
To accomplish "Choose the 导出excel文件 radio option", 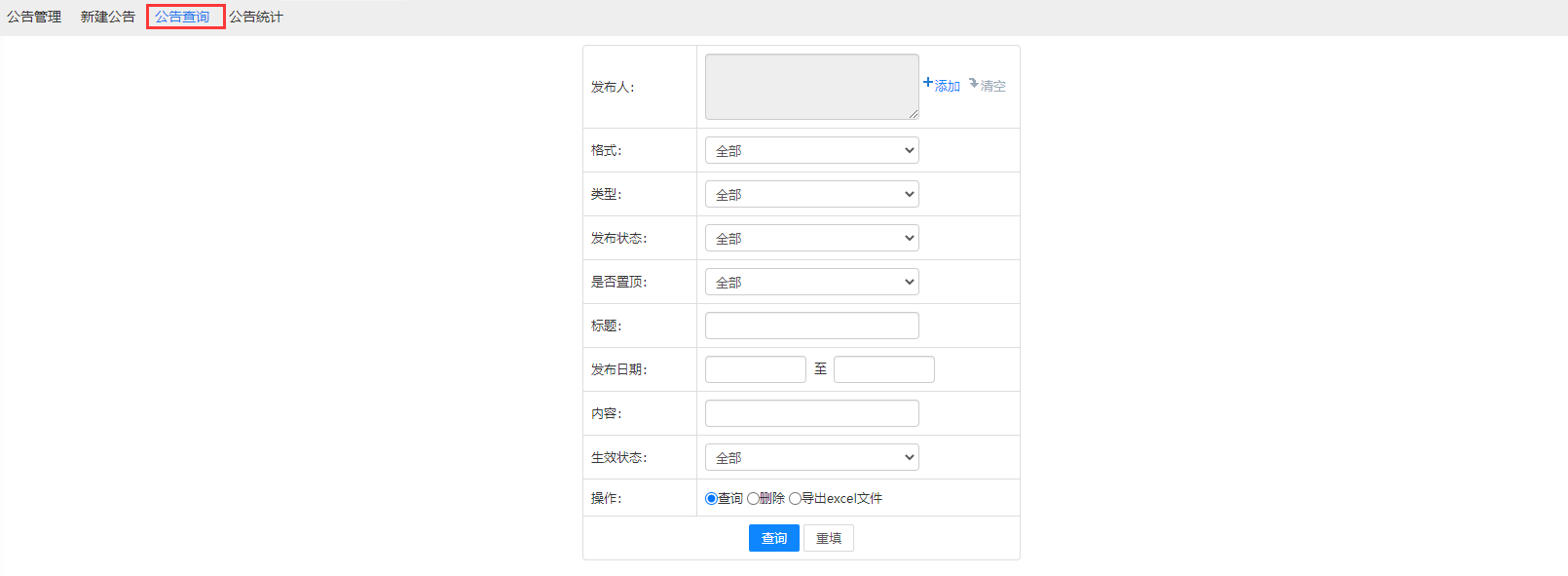I will point(795,499).
